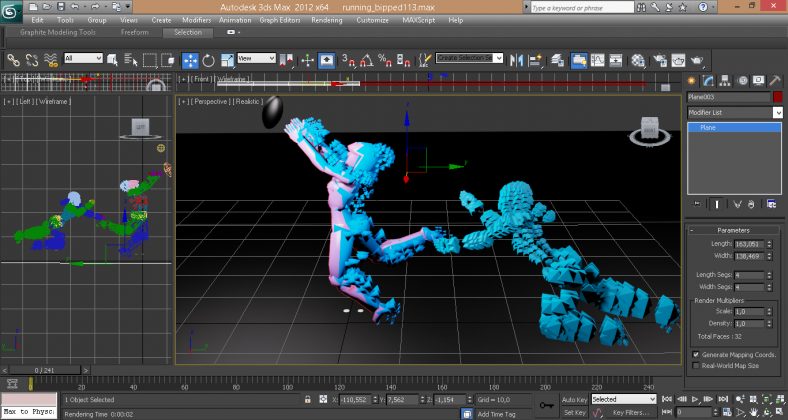
Task: Click the Select and Link tool
Action: click(13, 59)
